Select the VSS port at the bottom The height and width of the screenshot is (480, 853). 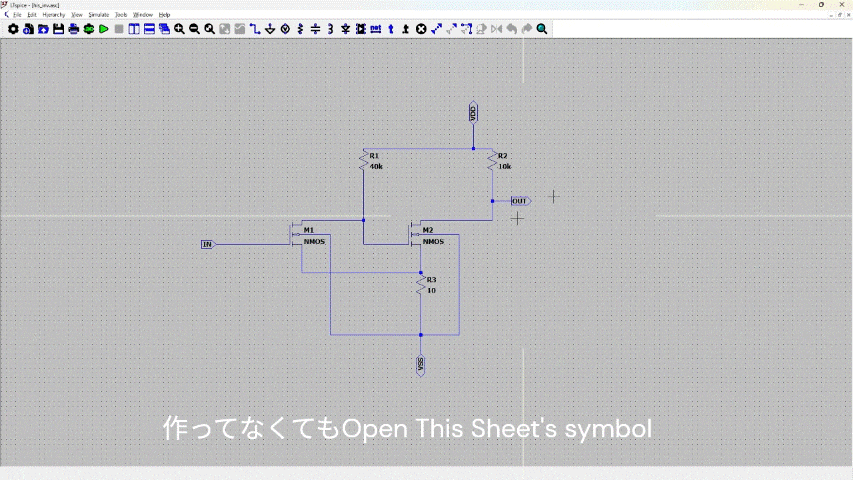[x=421, y=365]
